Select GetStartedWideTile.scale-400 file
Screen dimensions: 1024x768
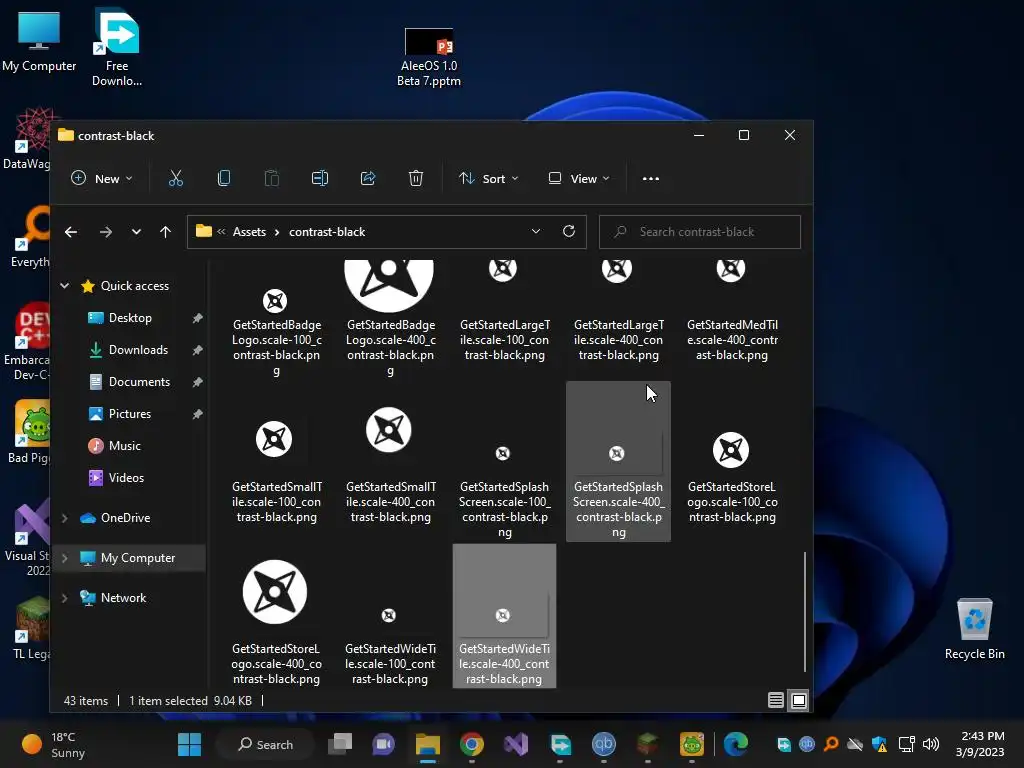pos(504,616)
